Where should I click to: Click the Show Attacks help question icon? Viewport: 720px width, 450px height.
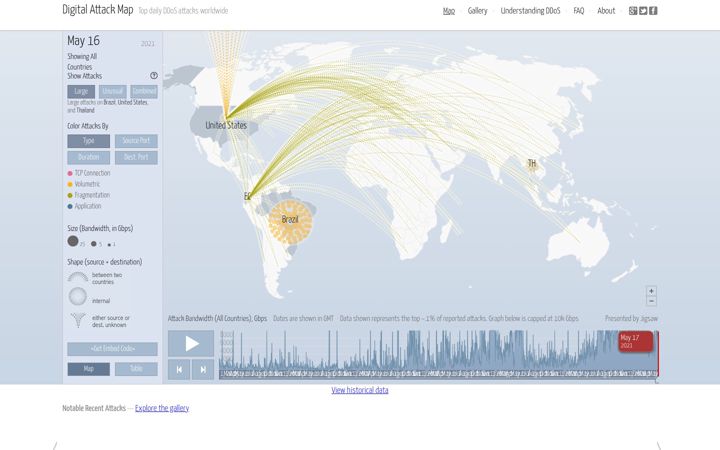click(154, 76)
